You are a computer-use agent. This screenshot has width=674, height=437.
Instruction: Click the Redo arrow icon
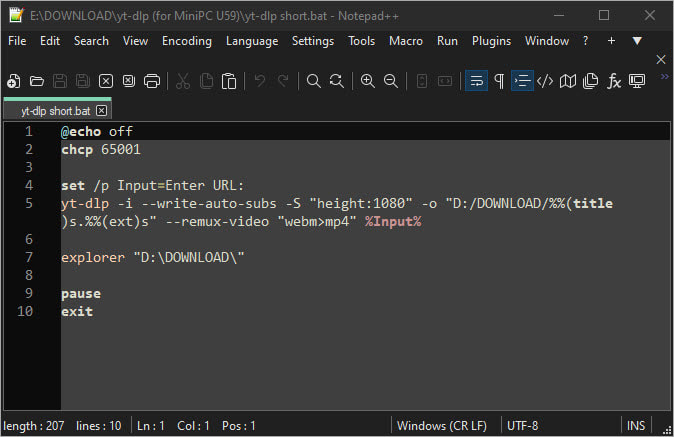coord(283,81)
